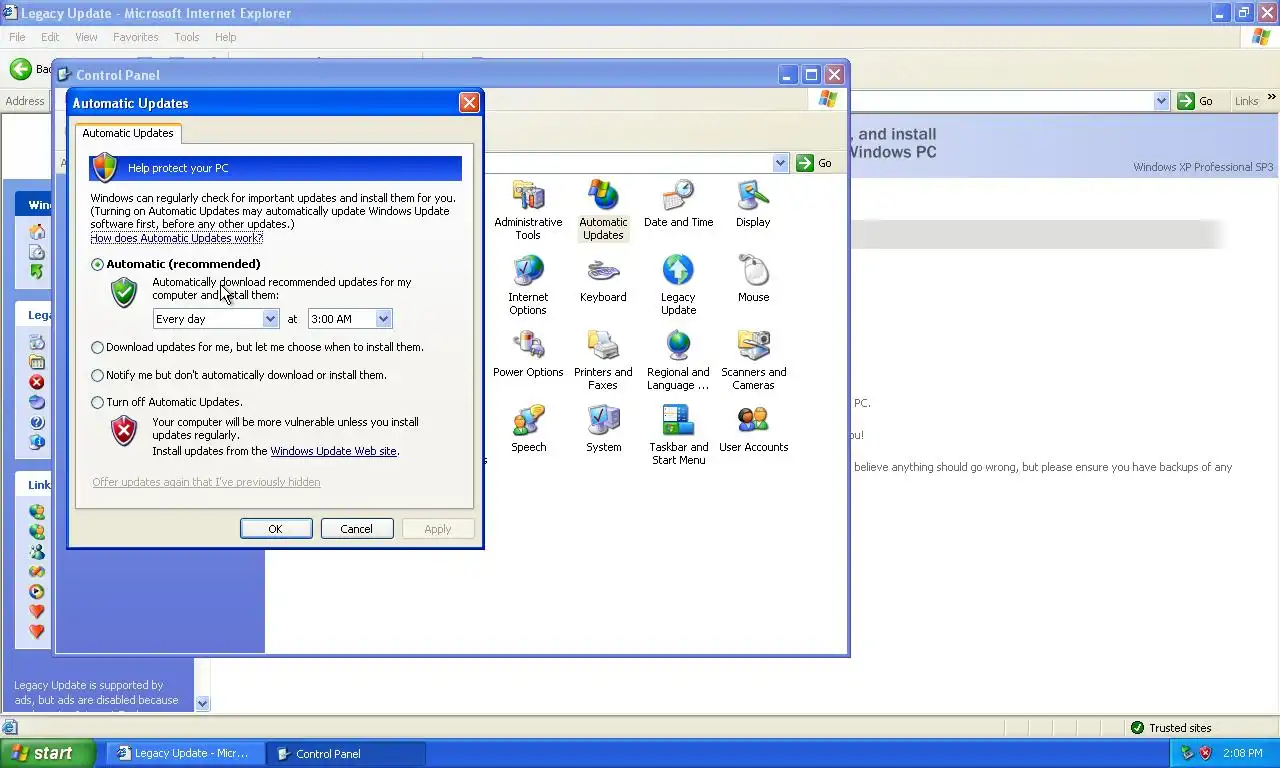This screenshot has width=1280, height=768.
Task: Open the Favorites menu
Action: [135, 37]
